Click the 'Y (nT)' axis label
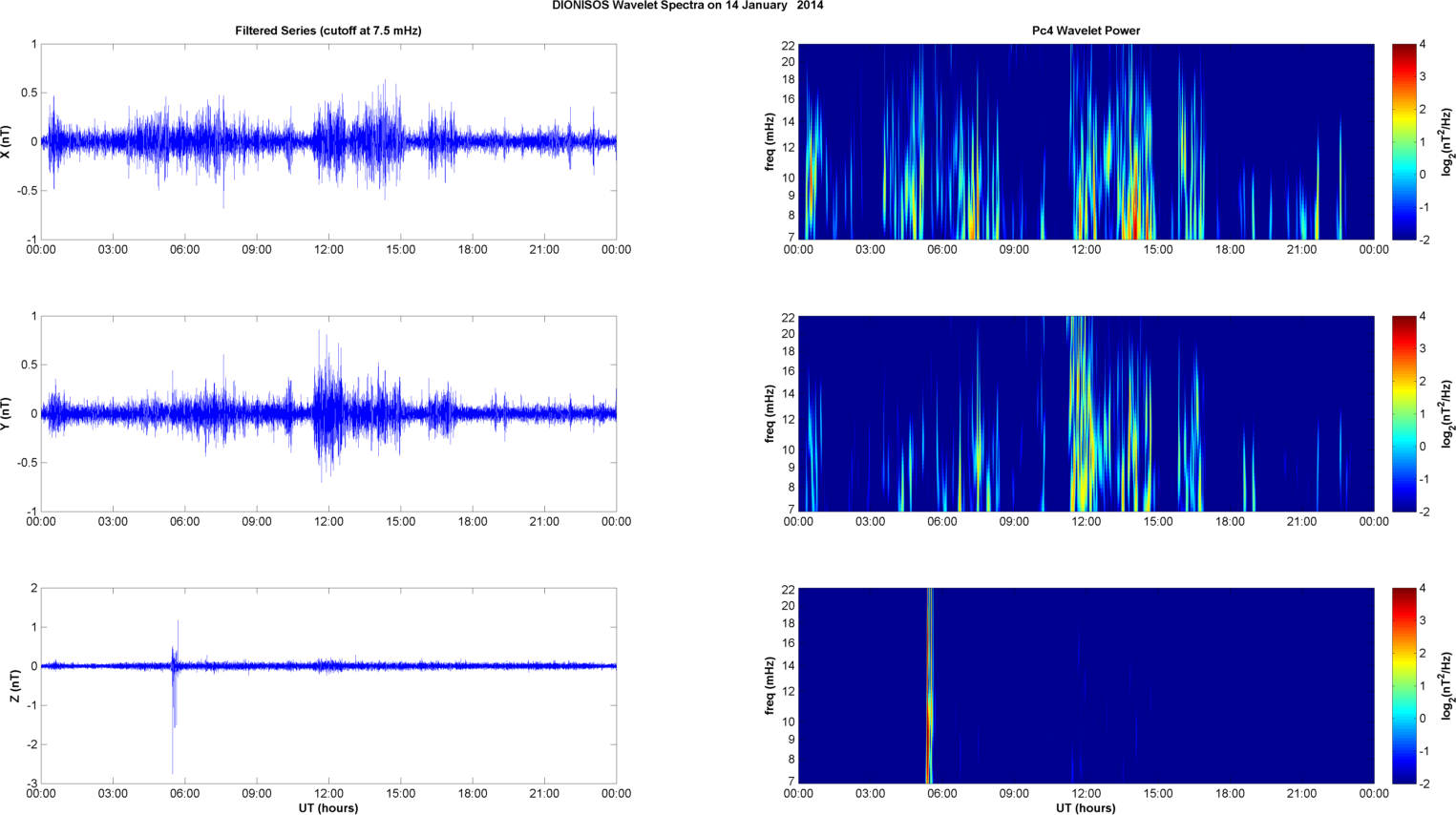Image resolution: width=1456 pixels, height=815 pixels. tap(8, 413)
